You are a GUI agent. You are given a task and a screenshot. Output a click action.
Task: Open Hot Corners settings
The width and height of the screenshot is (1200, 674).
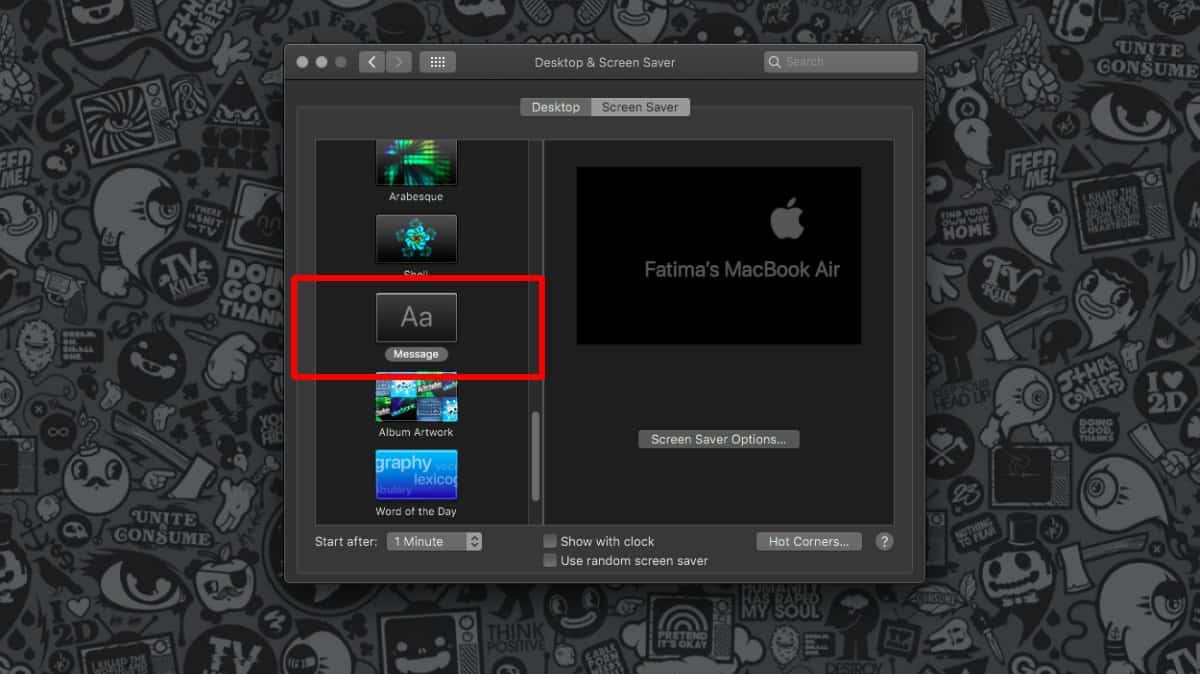(808, 541)
